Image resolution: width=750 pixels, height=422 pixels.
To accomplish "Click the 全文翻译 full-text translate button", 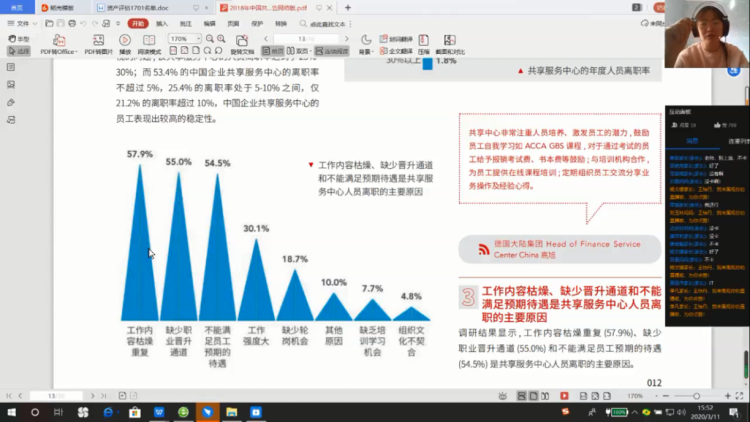I will pos(396,50).
